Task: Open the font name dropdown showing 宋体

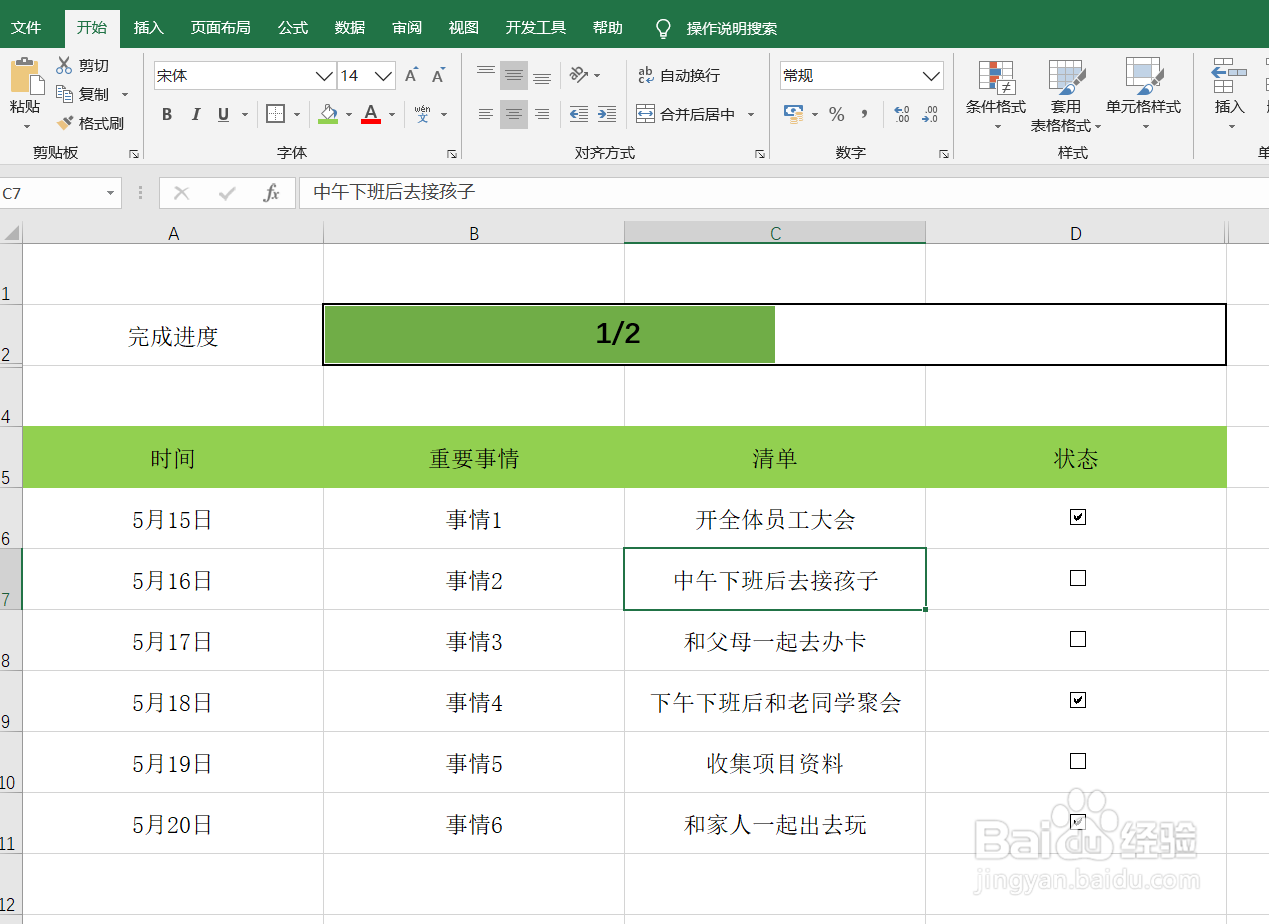Action: [x=322, y=75]
